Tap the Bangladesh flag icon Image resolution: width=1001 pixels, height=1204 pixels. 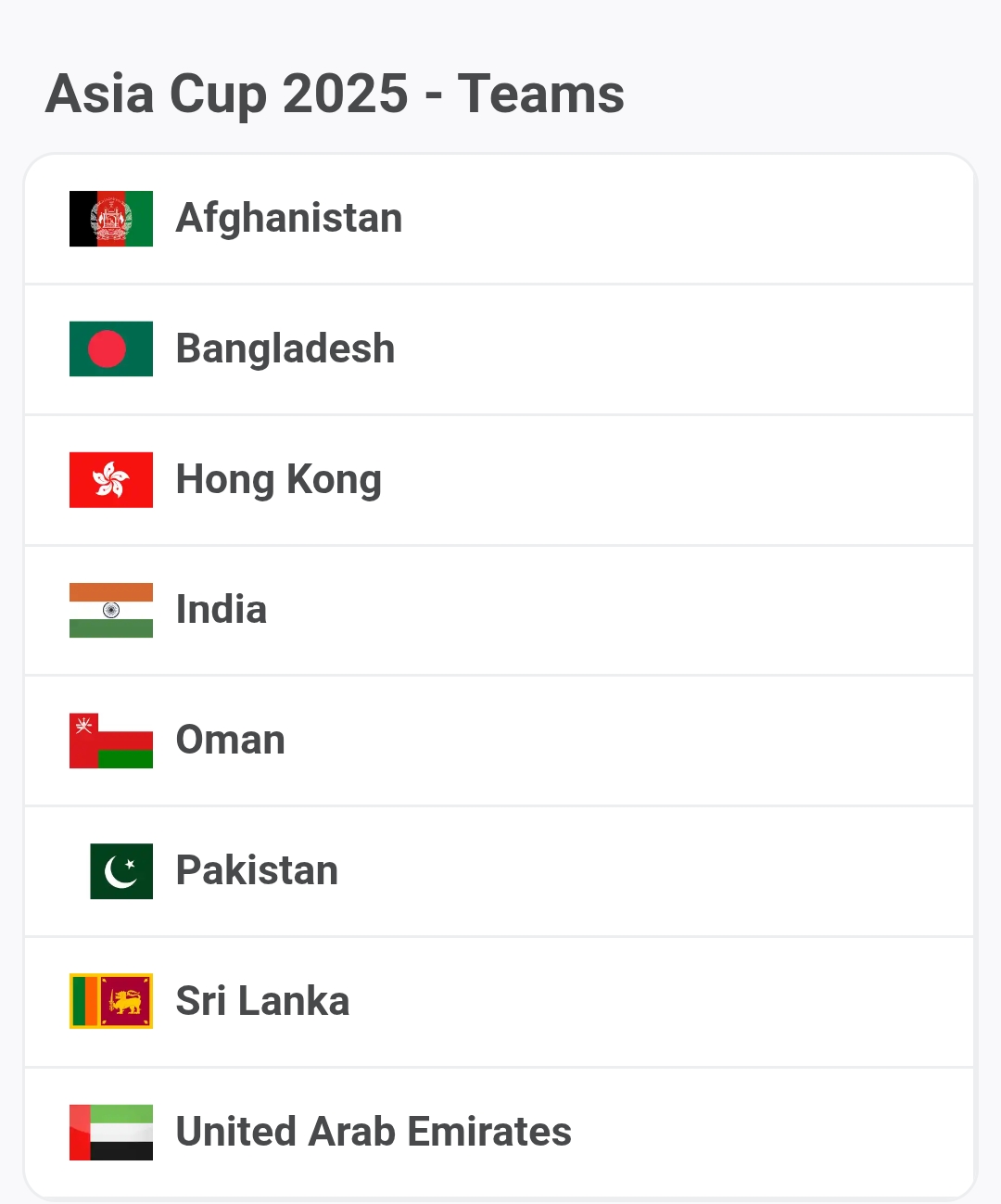[111, 349]
